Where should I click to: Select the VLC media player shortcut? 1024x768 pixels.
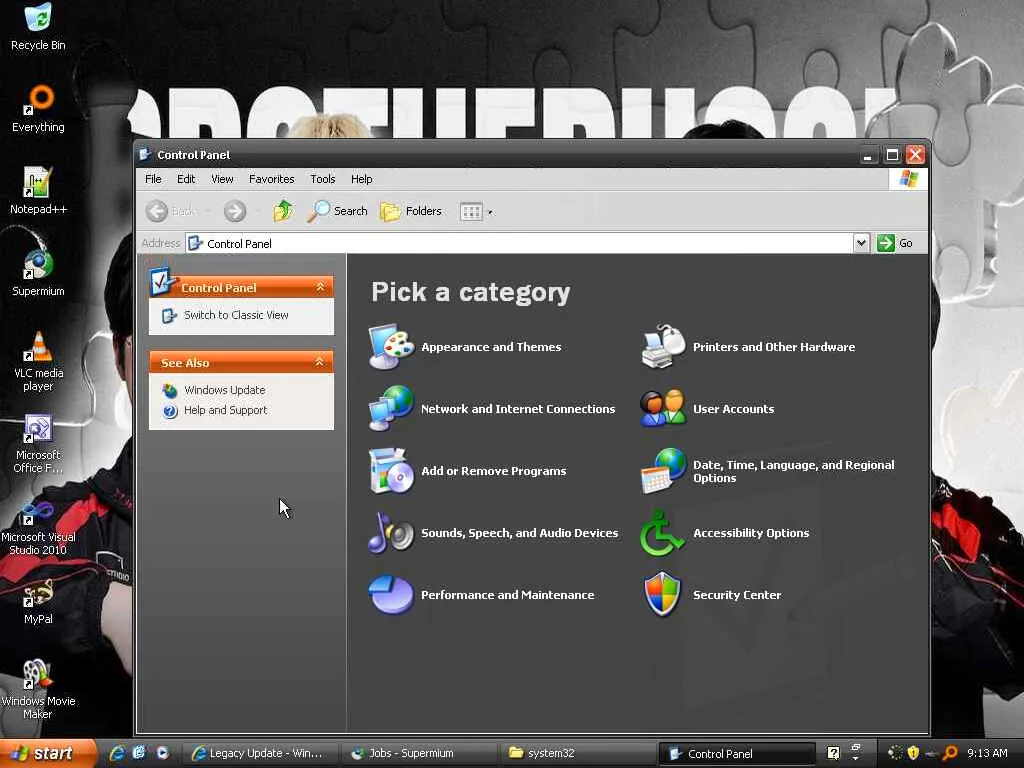point(39,361)
